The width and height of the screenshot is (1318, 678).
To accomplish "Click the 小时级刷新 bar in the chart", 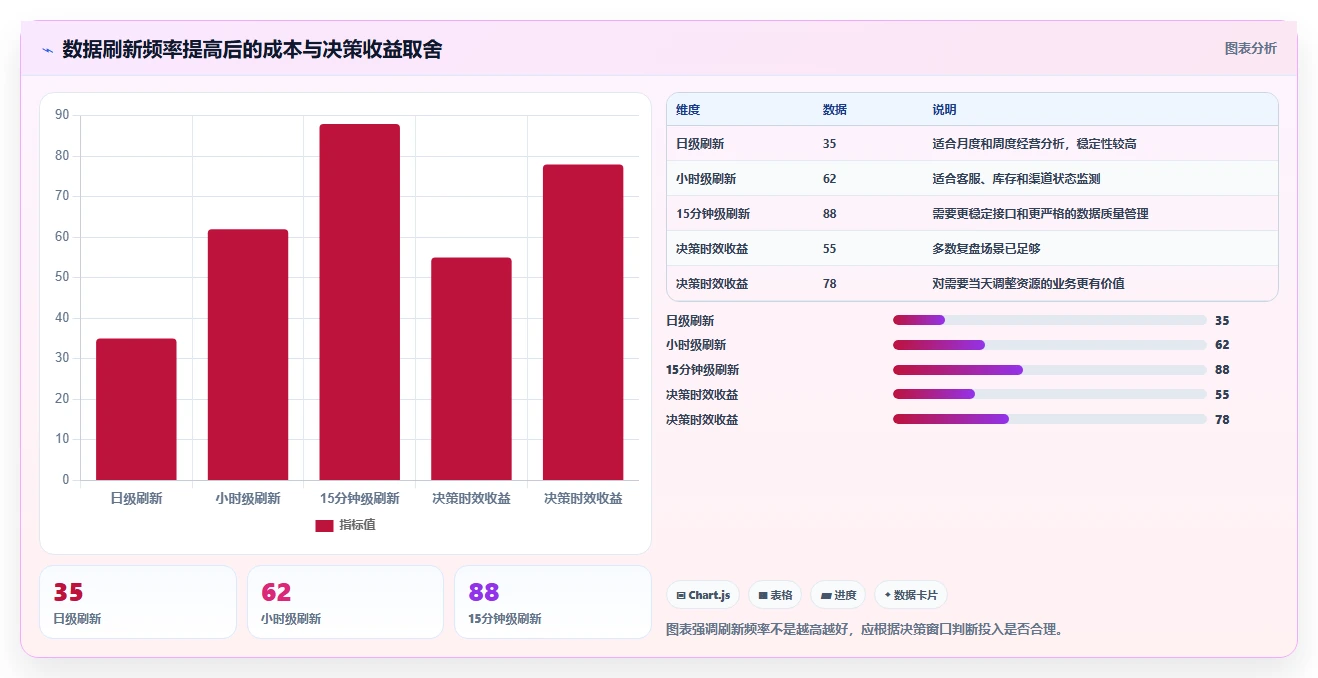I will point(248,355).
